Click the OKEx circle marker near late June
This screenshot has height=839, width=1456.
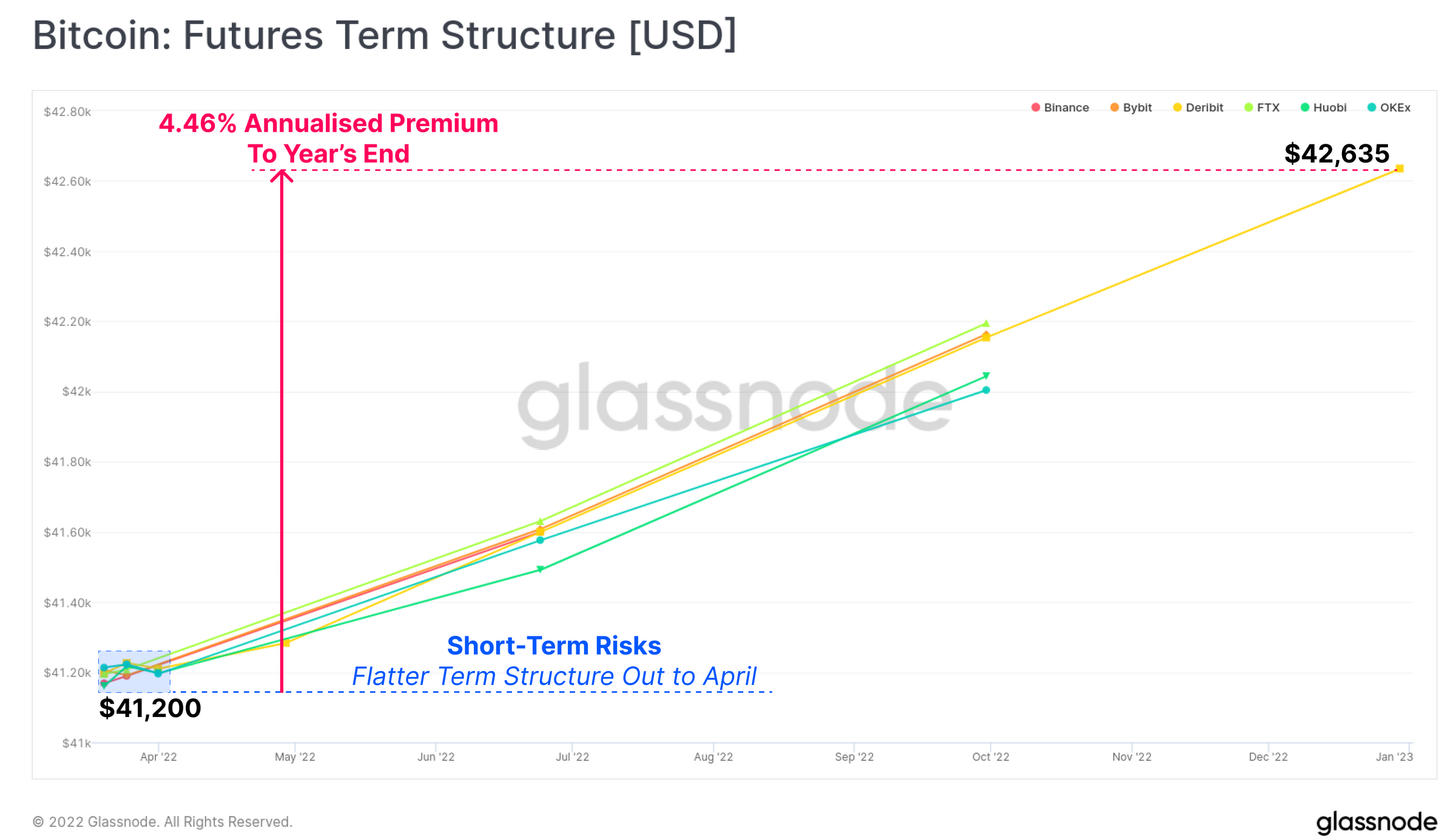pyautogui.click(x=540, y=540)
